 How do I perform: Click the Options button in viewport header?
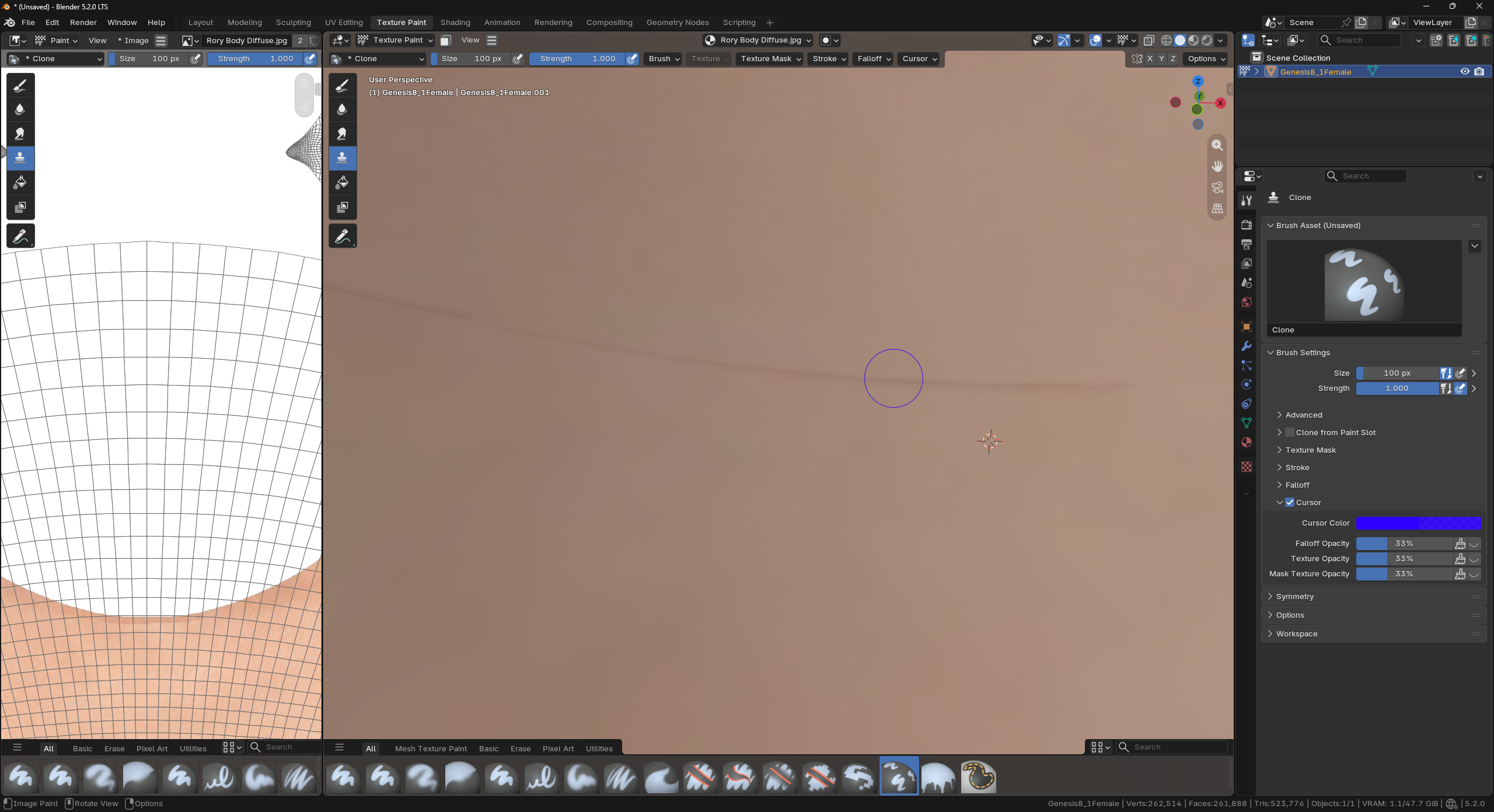[x=1206, y=58]
